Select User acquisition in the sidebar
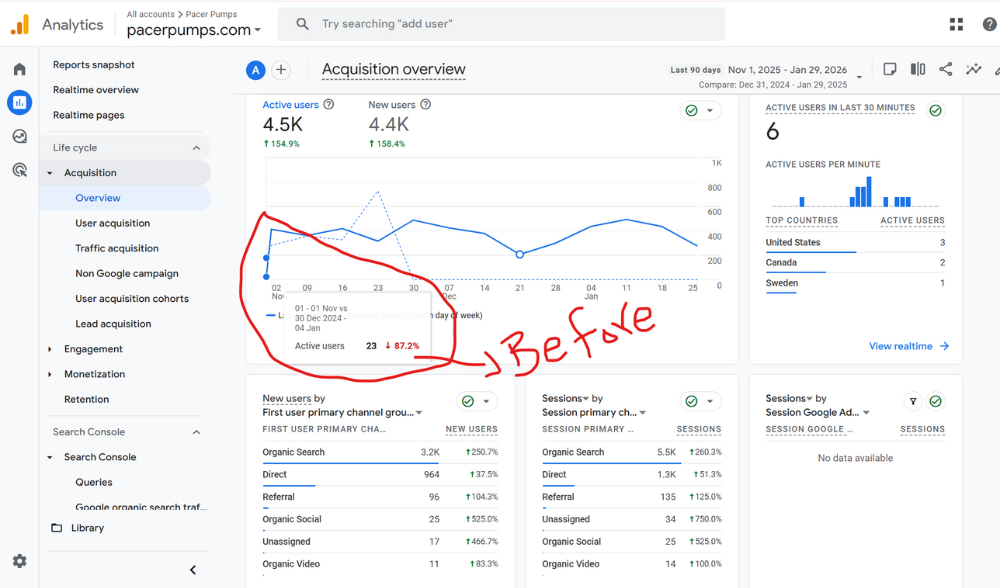The height and width of the screenshot is (588, 1000). pos(110,223)
